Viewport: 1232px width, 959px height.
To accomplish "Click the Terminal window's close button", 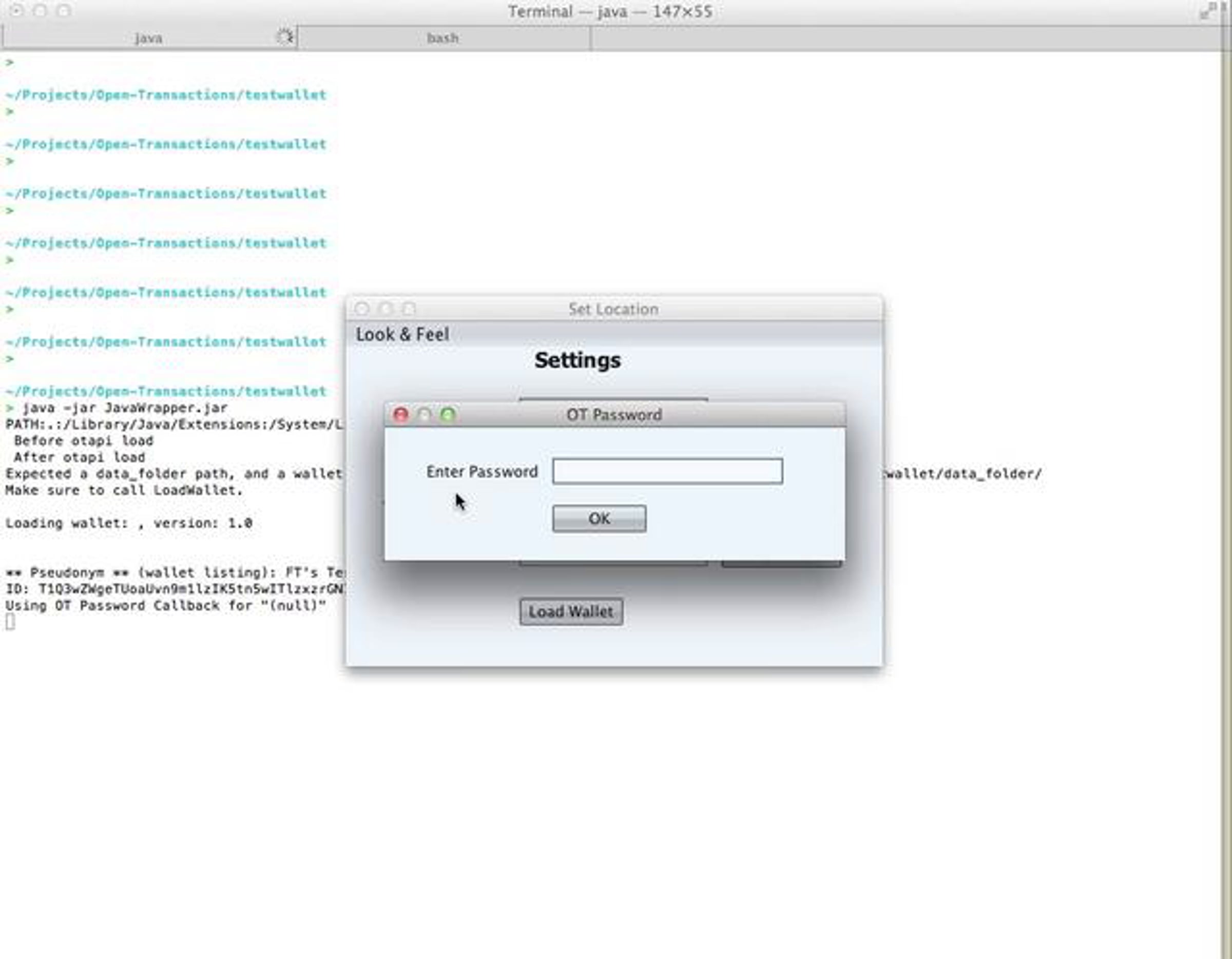I will 16,11.
